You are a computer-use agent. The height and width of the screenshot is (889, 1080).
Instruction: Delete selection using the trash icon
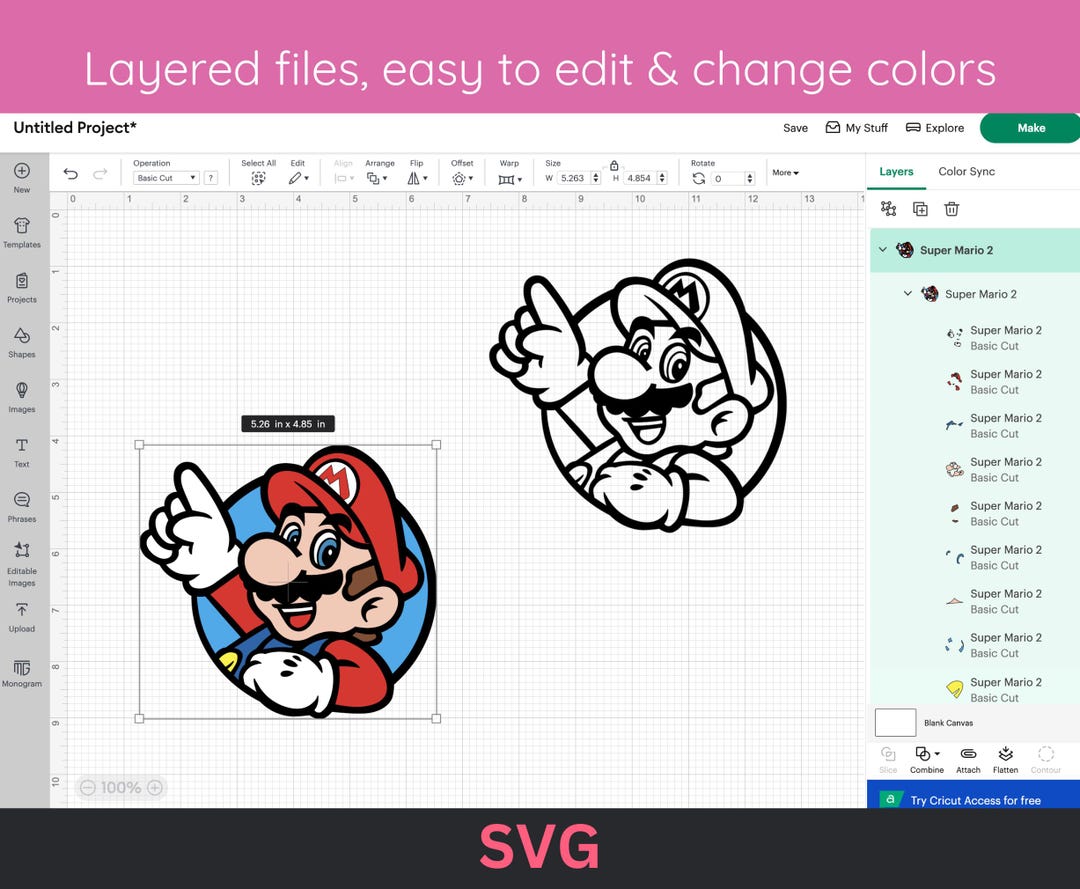pos(951,209)
